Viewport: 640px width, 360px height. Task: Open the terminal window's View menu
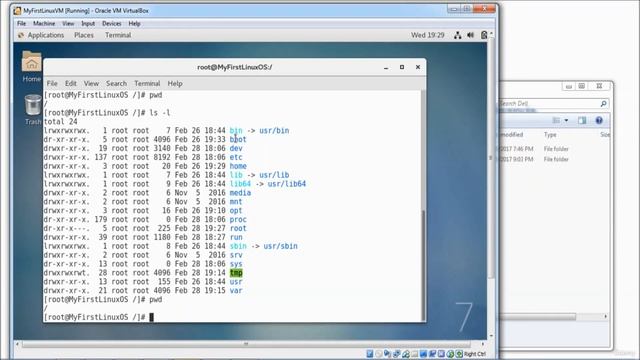pyautogui.click(x=91, y=83)
